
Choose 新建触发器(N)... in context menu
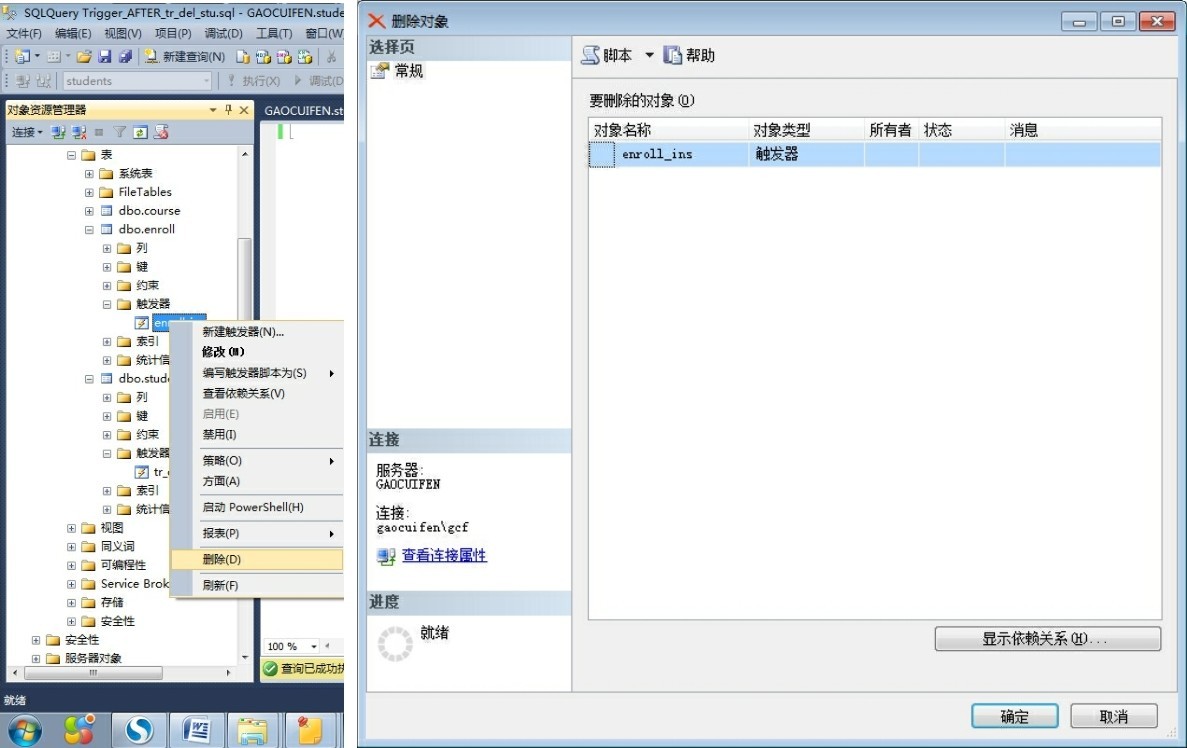[257, 332]
